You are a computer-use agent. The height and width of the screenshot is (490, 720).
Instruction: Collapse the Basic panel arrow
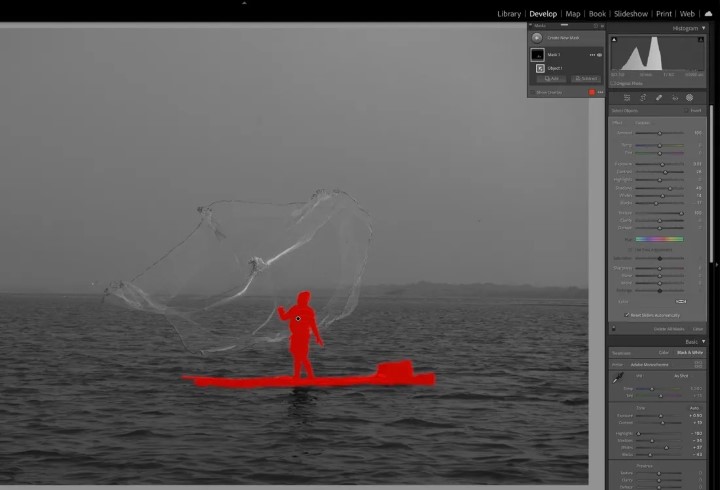[703, 342]
